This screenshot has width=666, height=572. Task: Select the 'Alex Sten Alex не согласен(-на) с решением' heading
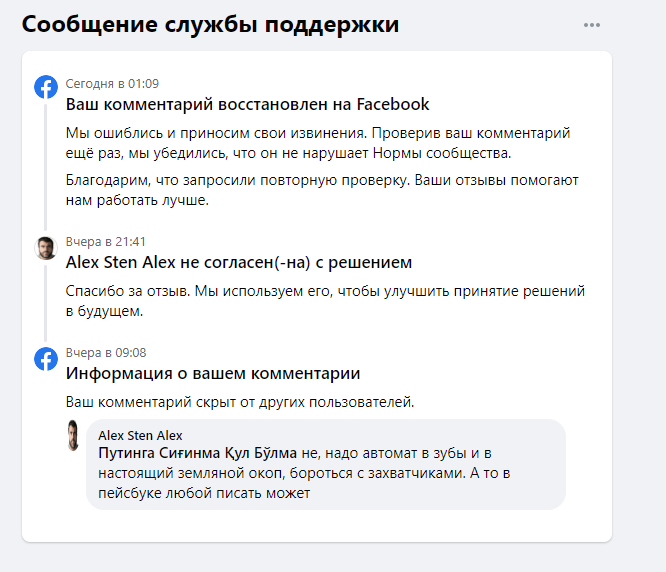(x=239, y=262)
